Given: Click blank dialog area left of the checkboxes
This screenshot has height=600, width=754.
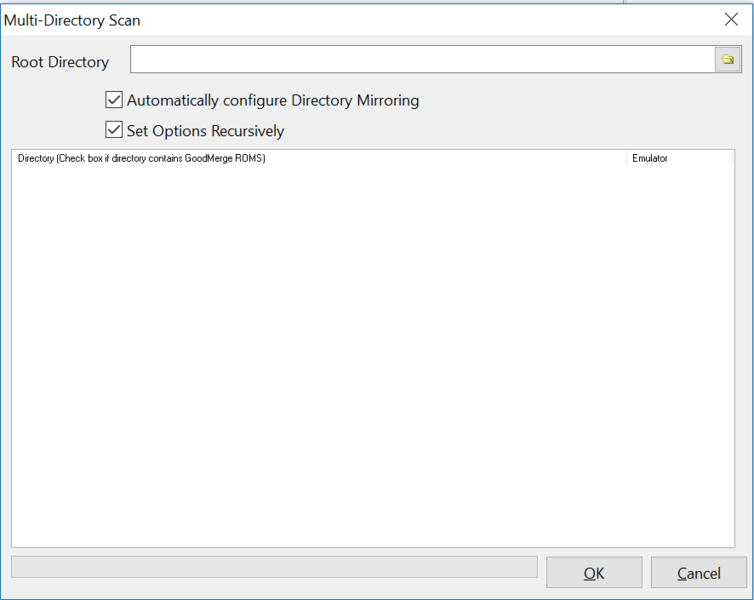Looking at the screenshot, I should (50, 115).
